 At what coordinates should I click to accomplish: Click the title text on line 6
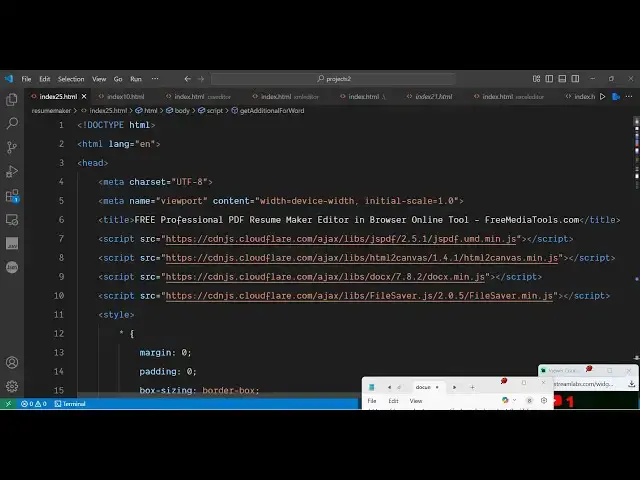point(357,220)
